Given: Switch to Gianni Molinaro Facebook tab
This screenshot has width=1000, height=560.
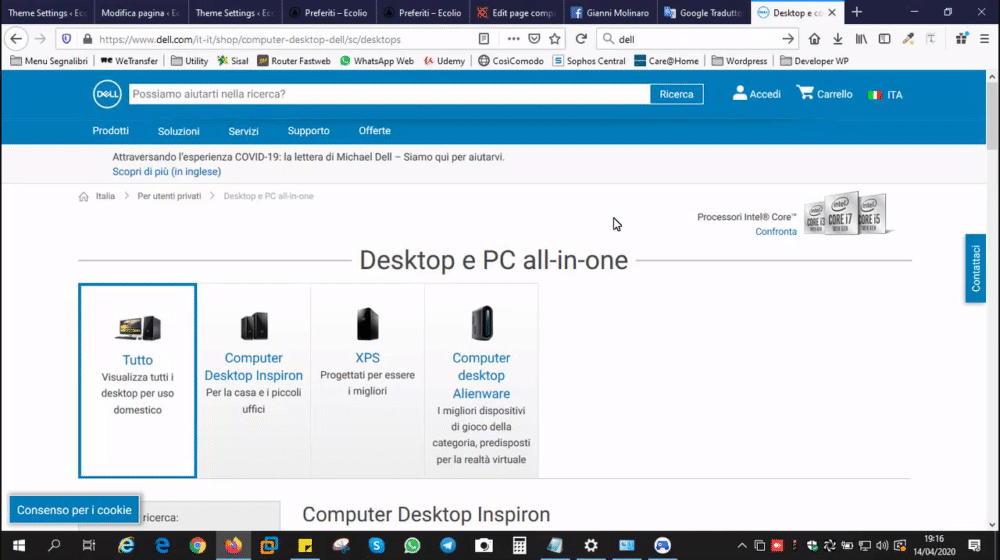Looking at the screenshot, I should pos(610,12).
